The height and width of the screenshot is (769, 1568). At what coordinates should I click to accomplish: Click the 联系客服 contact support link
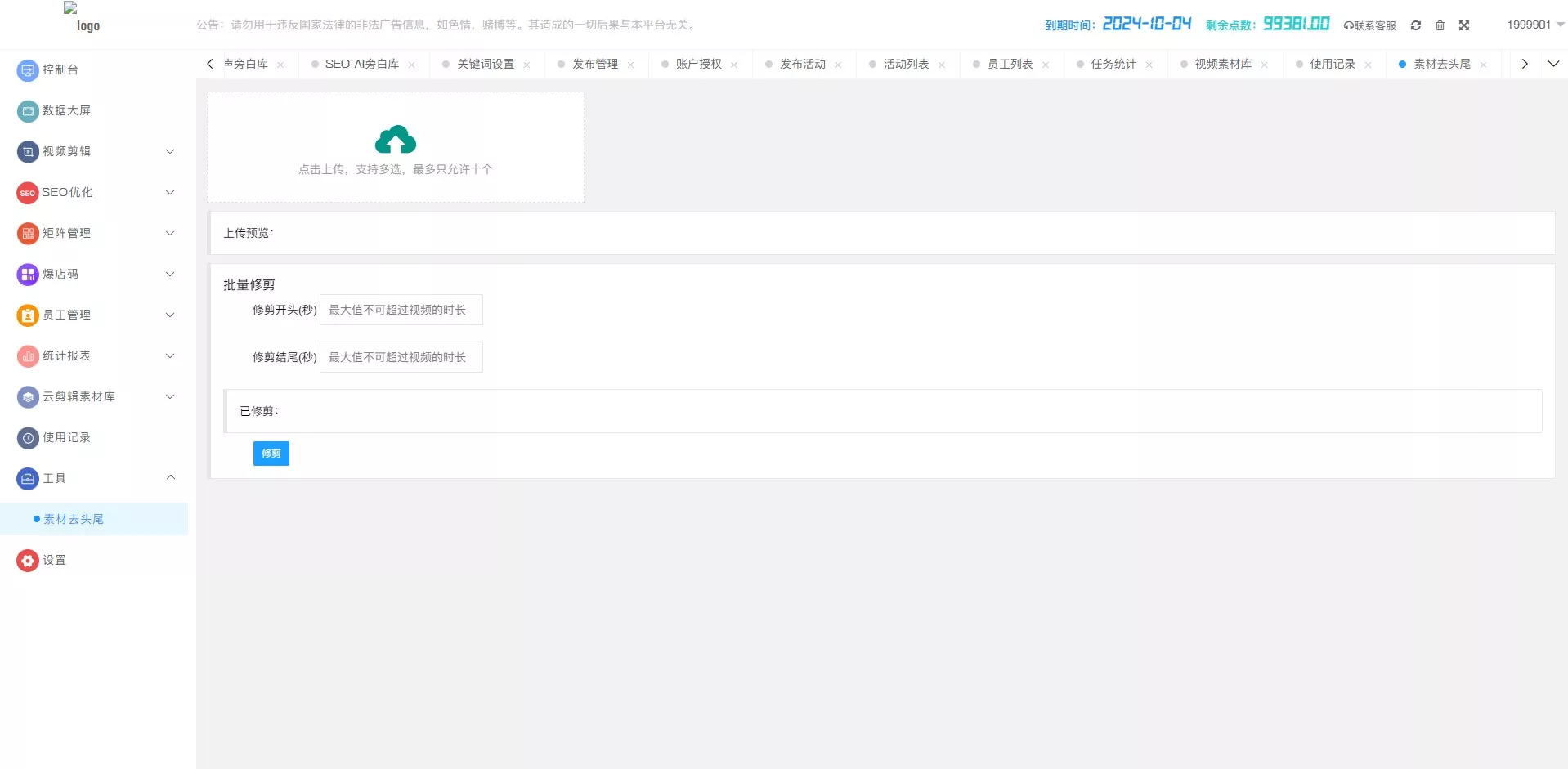pyautogui.click(x=1370, y=25)
